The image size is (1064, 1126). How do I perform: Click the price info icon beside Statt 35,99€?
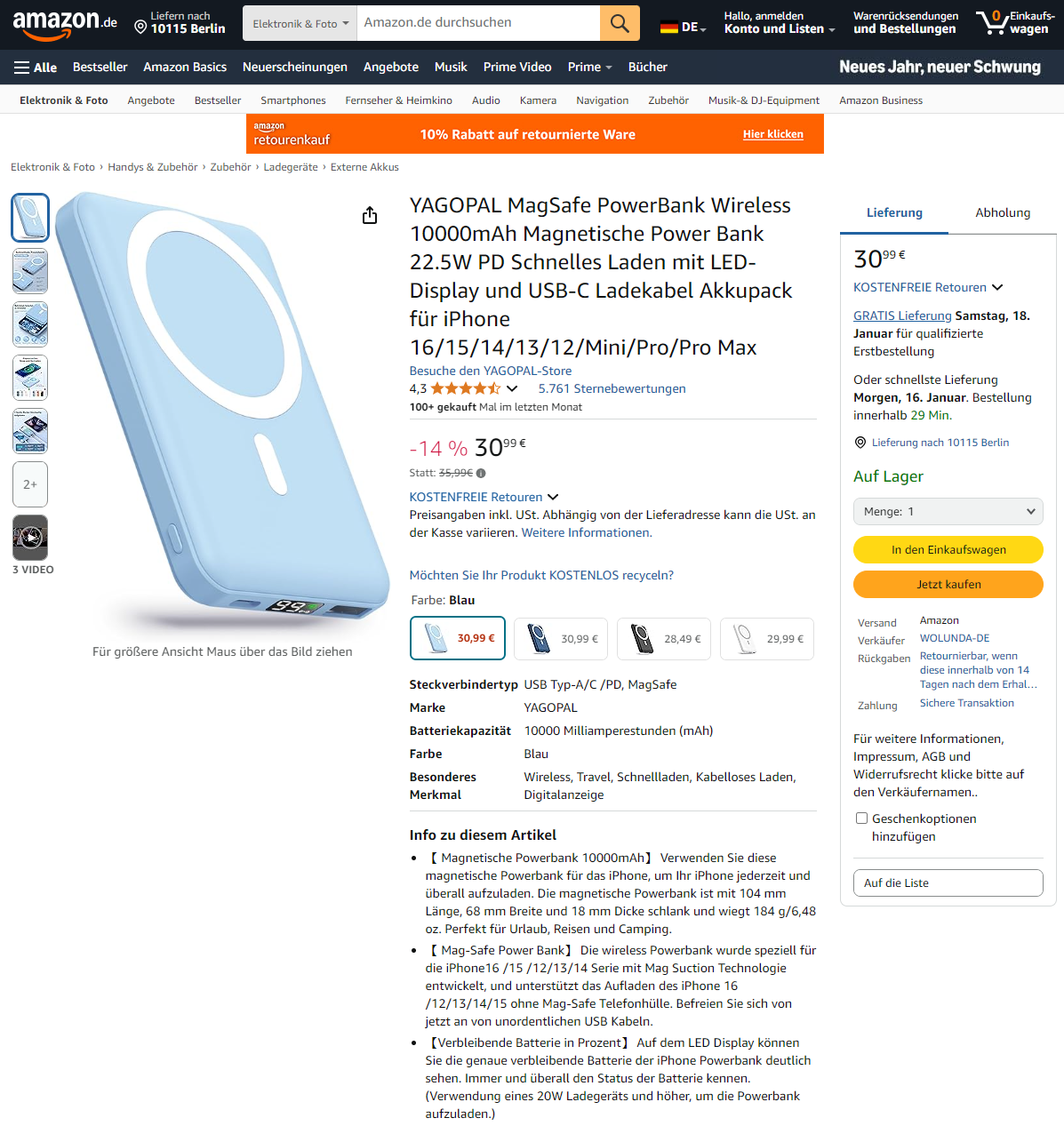(481, 474)
